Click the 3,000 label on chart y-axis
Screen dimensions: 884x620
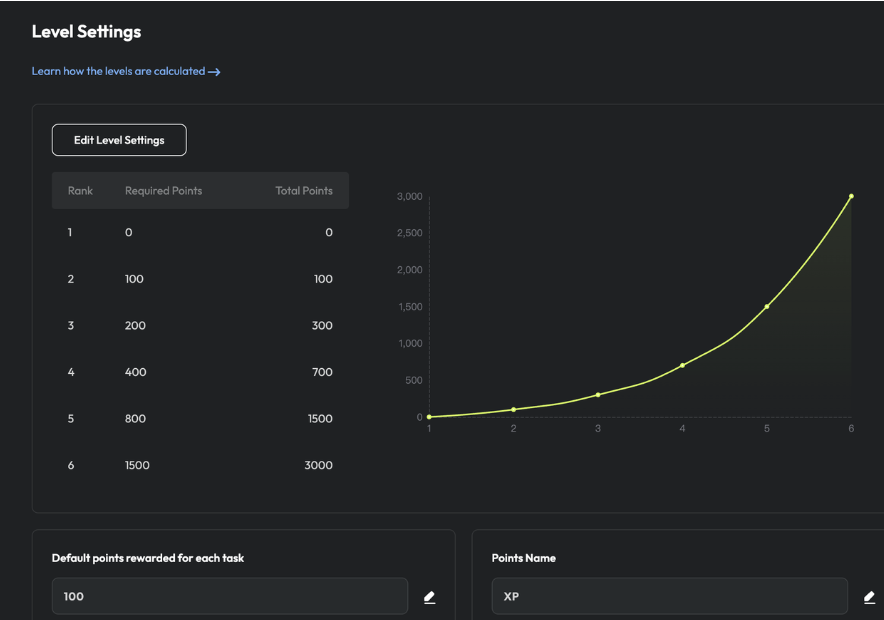(x=409, y=196)
